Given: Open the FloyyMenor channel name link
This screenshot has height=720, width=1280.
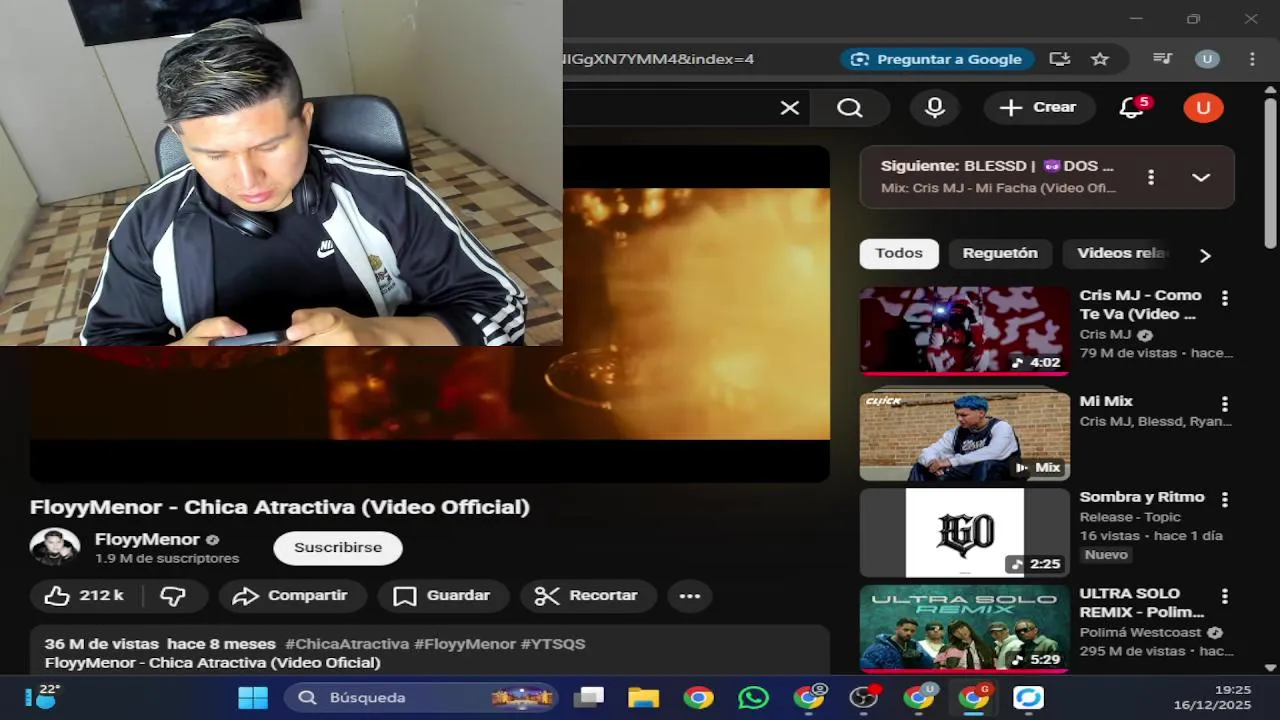Looking at the screenshot, I should point(147,540).
